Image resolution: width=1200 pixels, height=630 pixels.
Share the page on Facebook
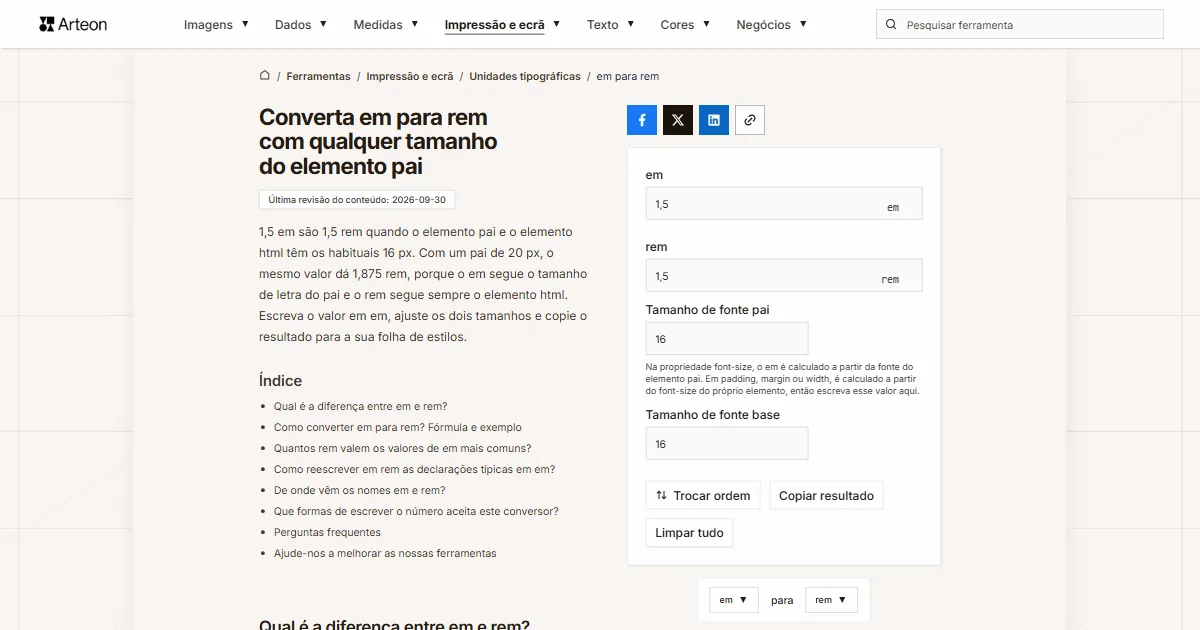point(642,120)
